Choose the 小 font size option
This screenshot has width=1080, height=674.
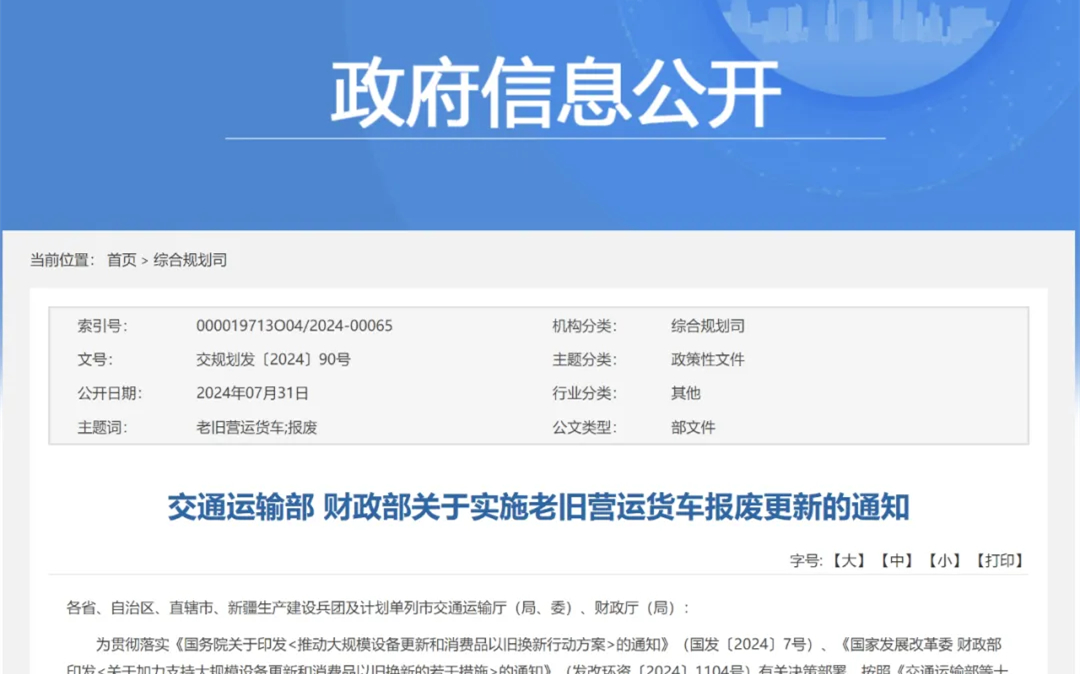[x=944, y=561]
